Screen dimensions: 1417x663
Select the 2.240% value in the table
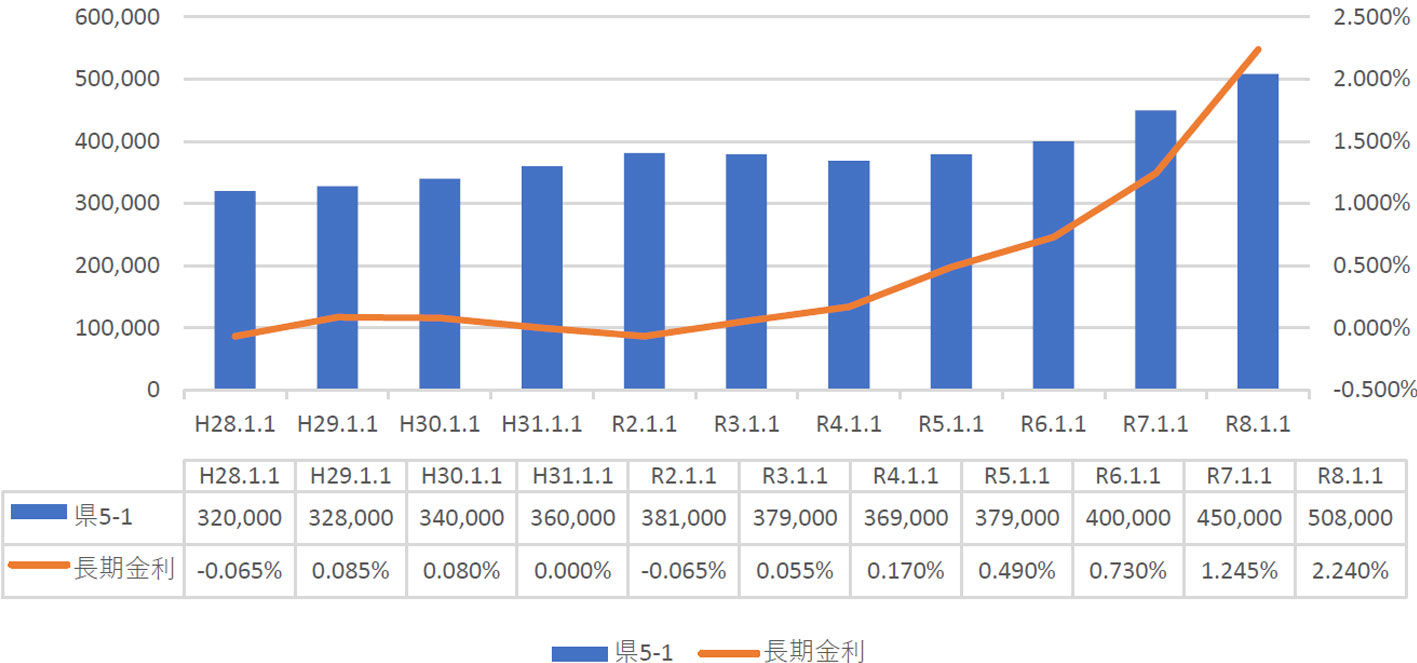1349,570
